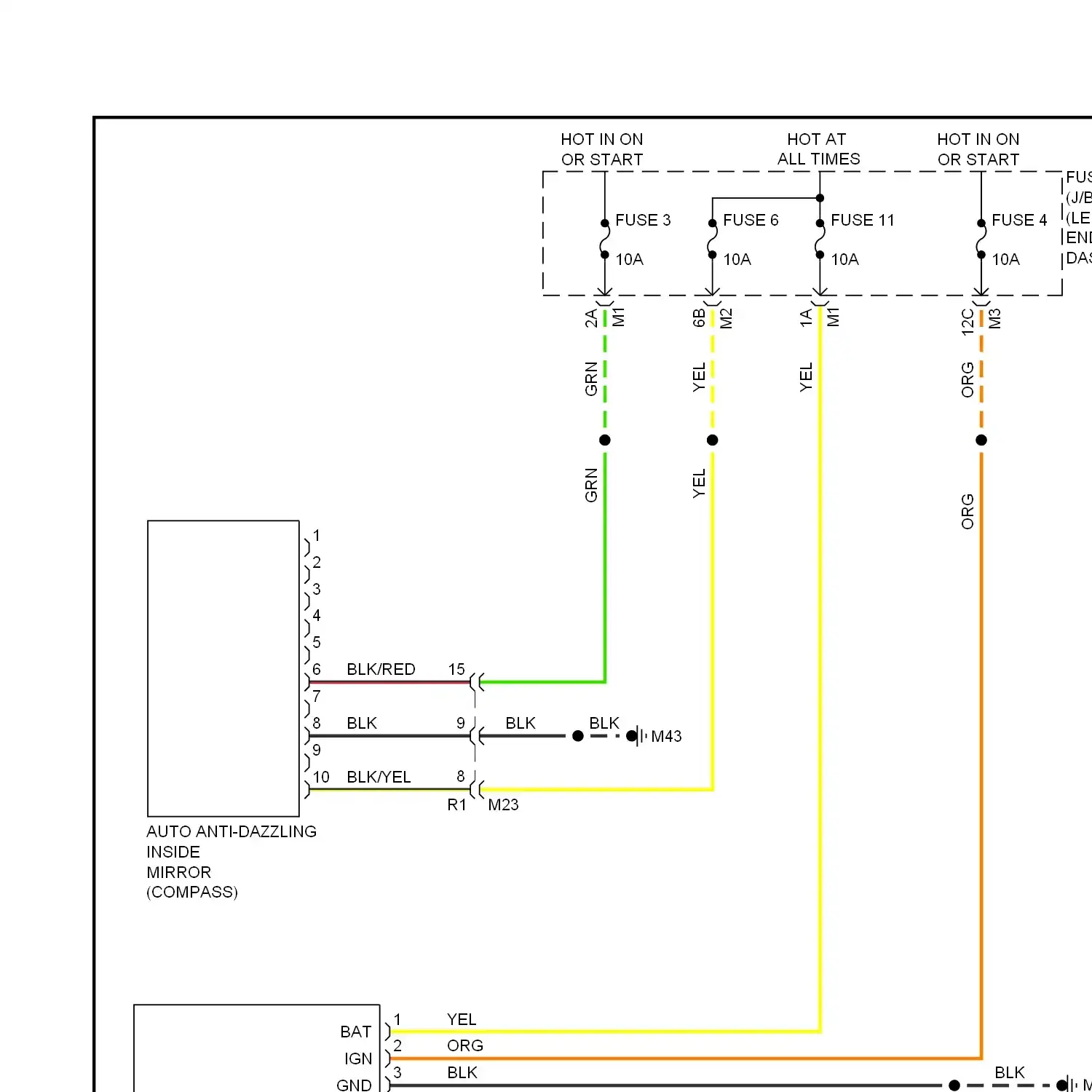Click the HOT AT ALL TIMES label
The height and width of the screenshot is (1092, 1092).
tap(818, 149)
